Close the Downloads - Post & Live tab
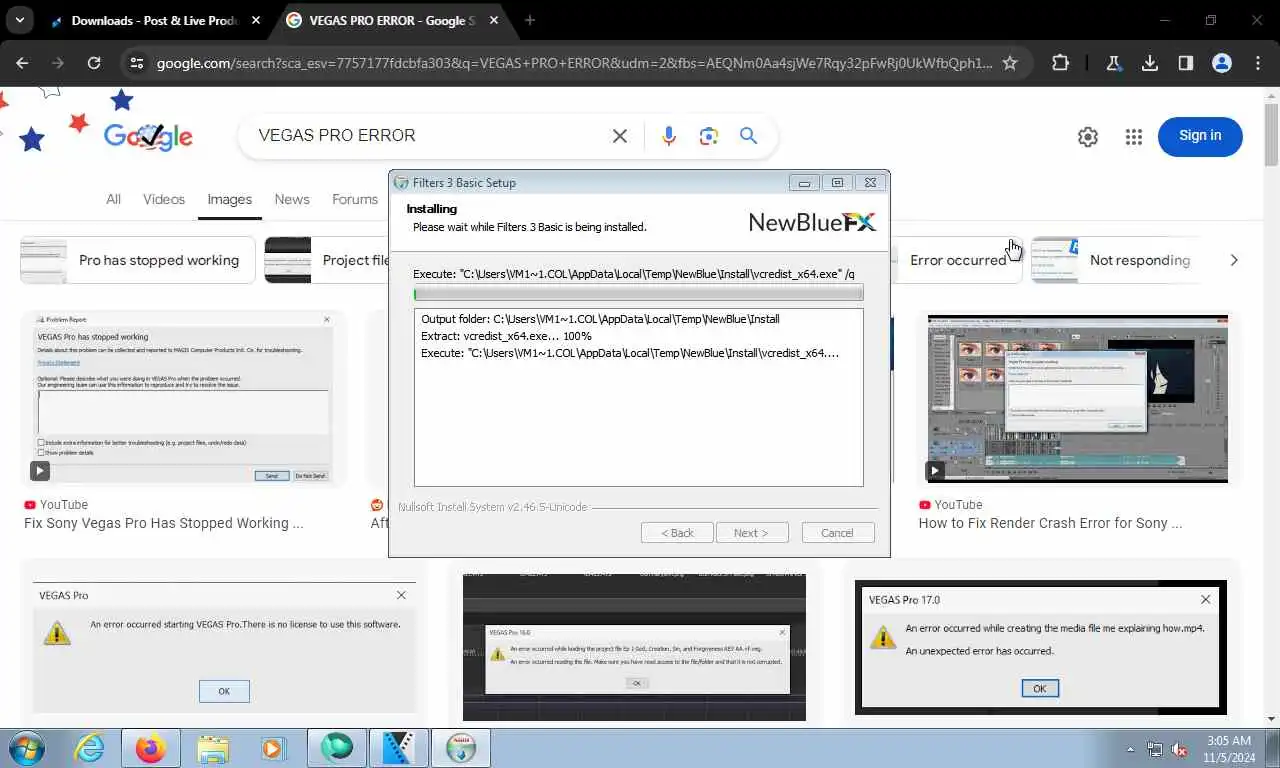Viewport: 1280px width, 768px height. point(256,20)
